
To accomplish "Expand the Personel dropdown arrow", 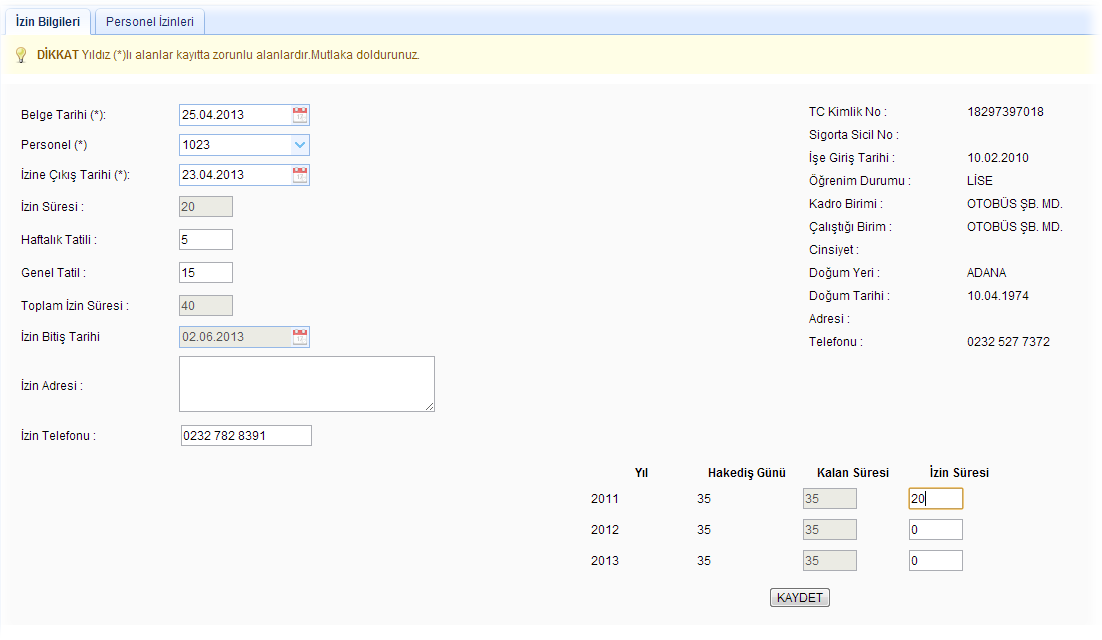I will tap(299, 145).
